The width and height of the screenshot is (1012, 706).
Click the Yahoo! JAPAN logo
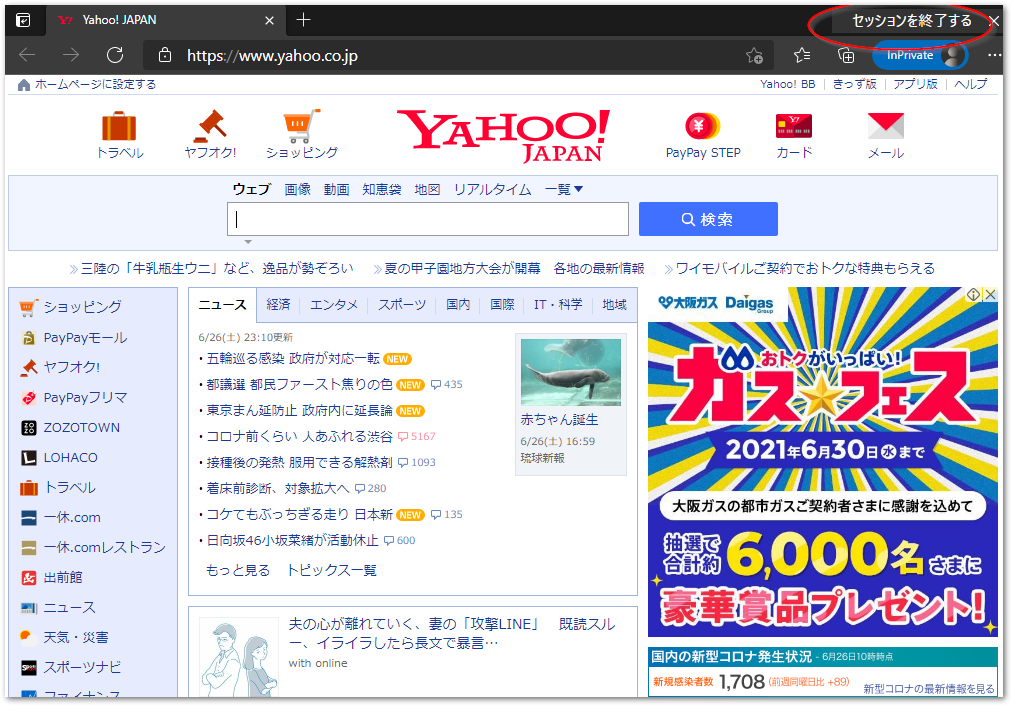tap(503, 136)
